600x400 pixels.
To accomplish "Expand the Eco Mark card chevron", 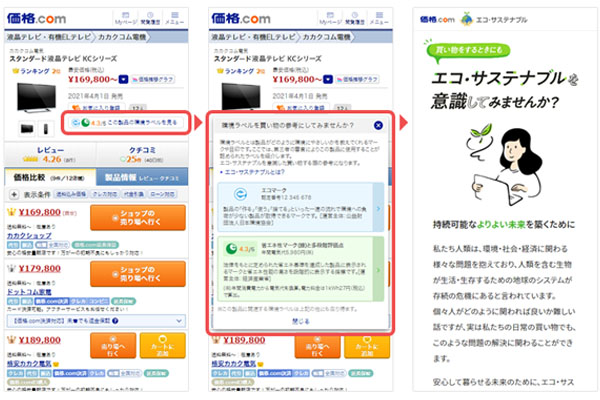I will point(378,209).
